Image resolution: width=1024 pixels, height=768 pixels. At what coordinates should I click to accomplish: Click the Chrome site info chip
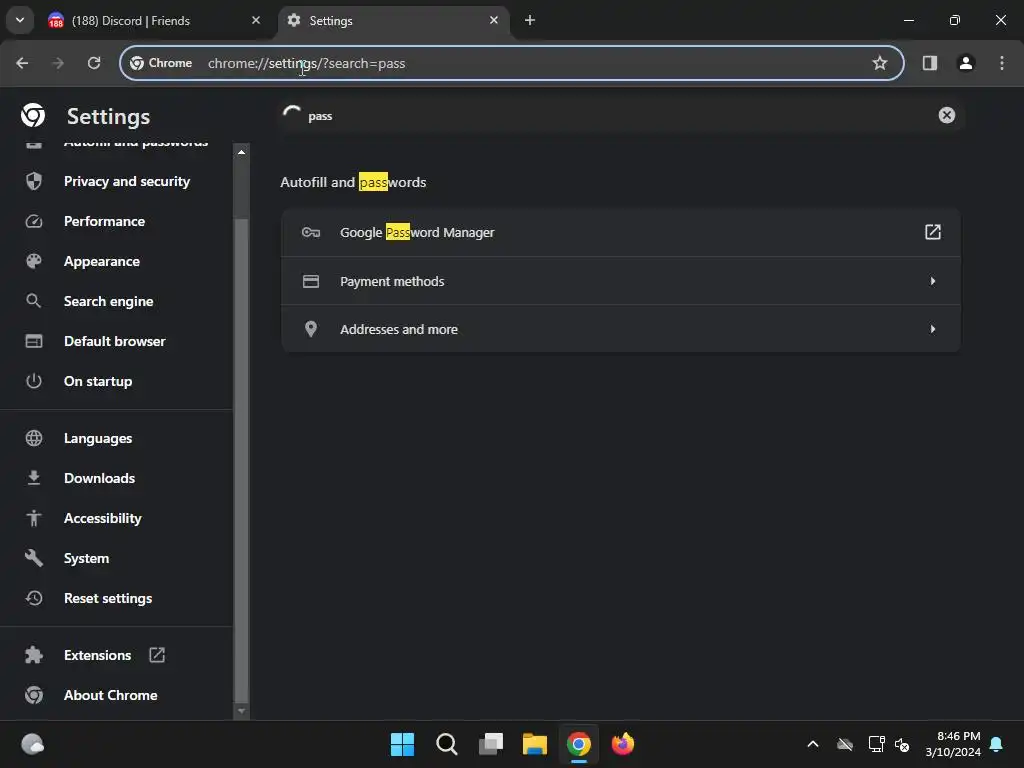pos(161,63)
